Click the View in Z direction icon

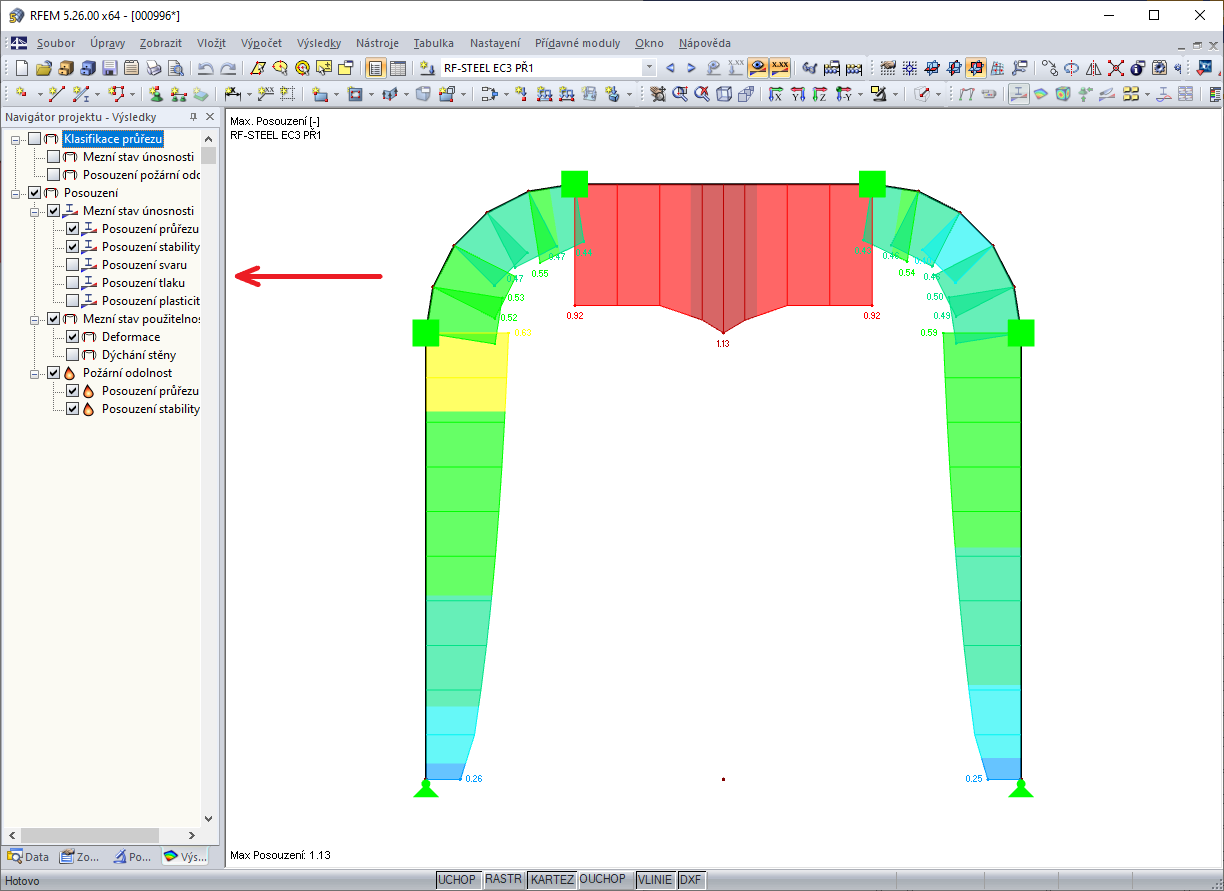[x=819, y=94]
